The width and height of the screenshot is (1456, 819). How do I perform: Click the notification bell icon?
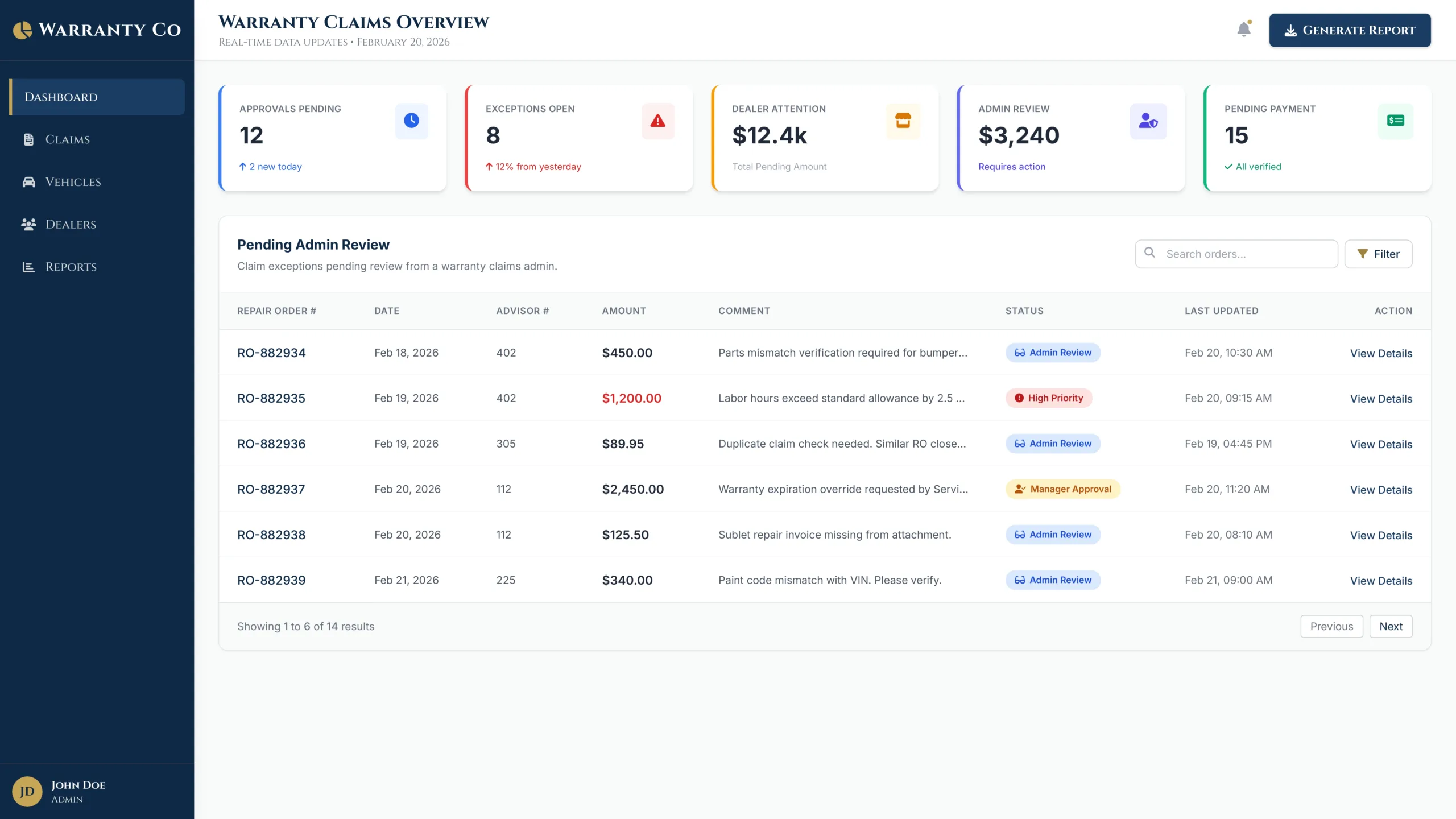[1244, 30]
